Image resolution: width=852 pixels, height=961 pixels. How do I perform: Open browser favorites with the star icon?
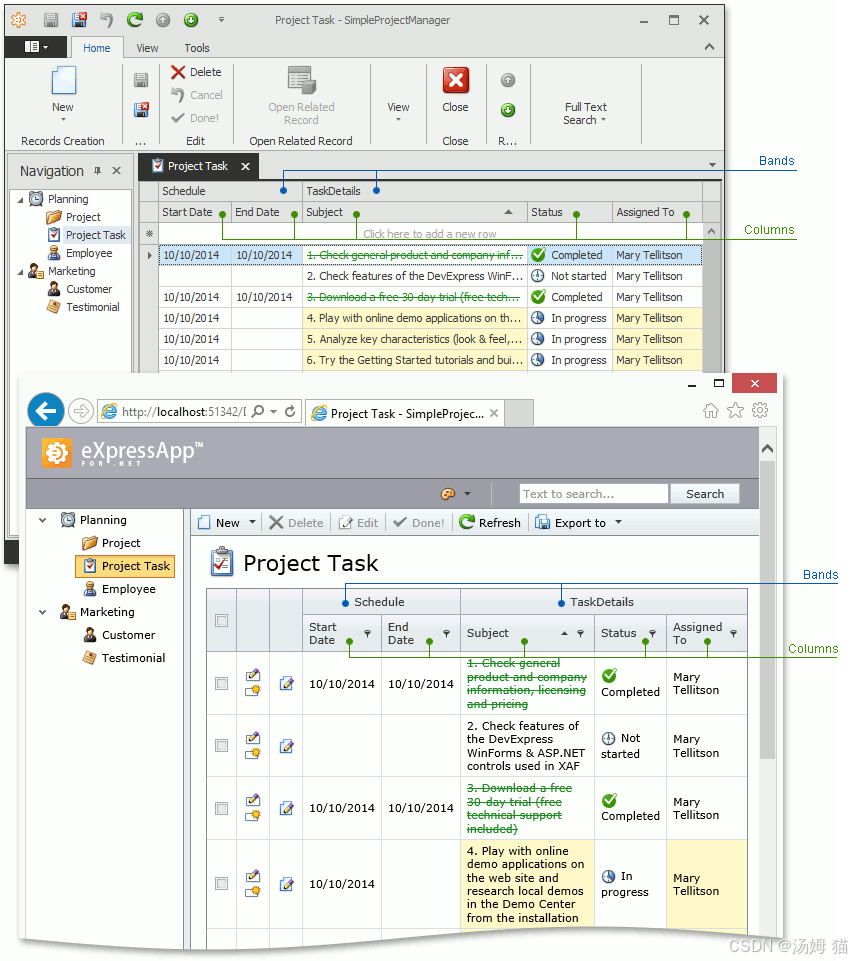pos(736,411)
